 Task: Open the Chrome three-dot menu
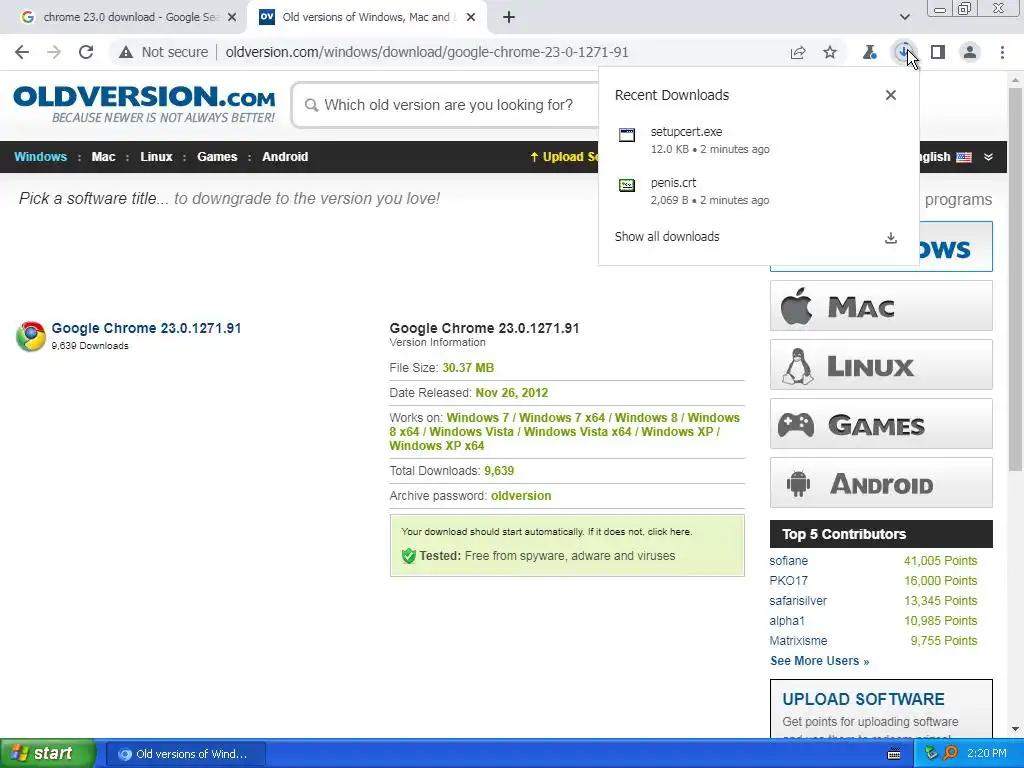[x=1002, y=52]
